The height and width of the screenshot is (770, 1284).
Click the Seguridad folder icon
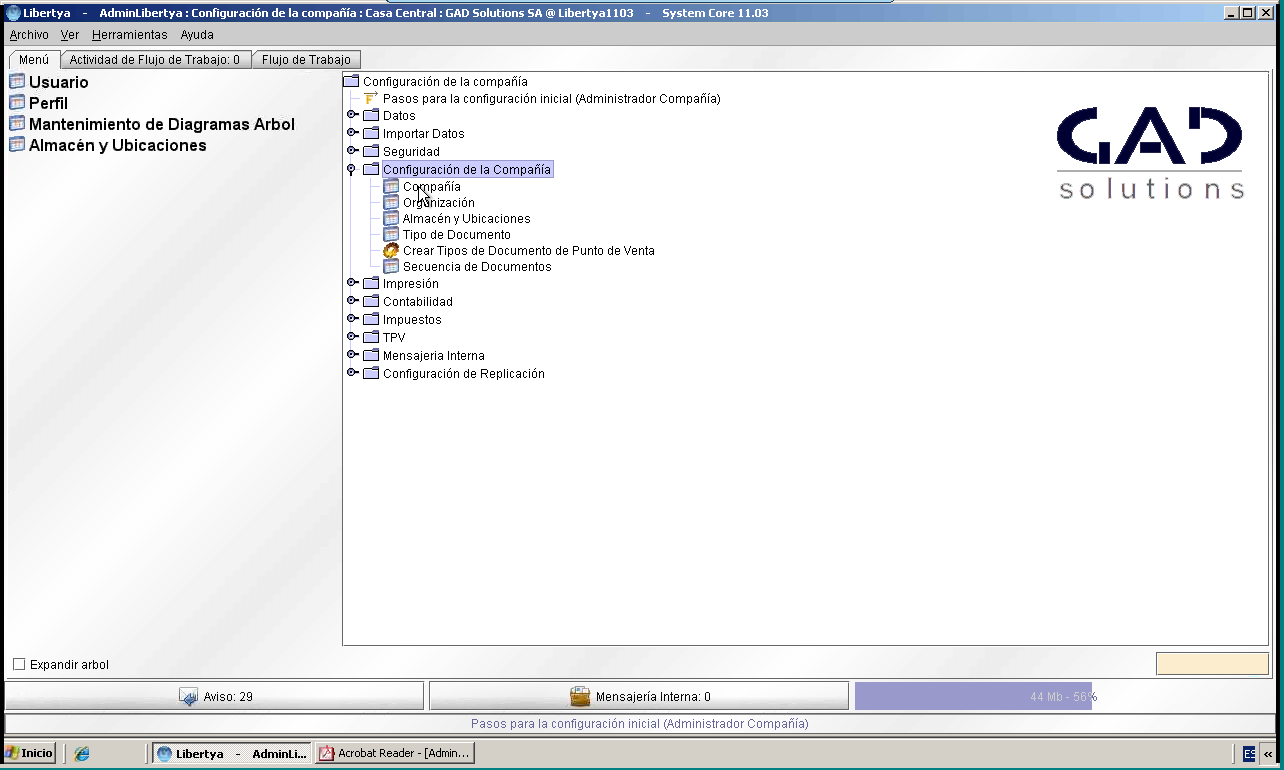pos(371,151)
